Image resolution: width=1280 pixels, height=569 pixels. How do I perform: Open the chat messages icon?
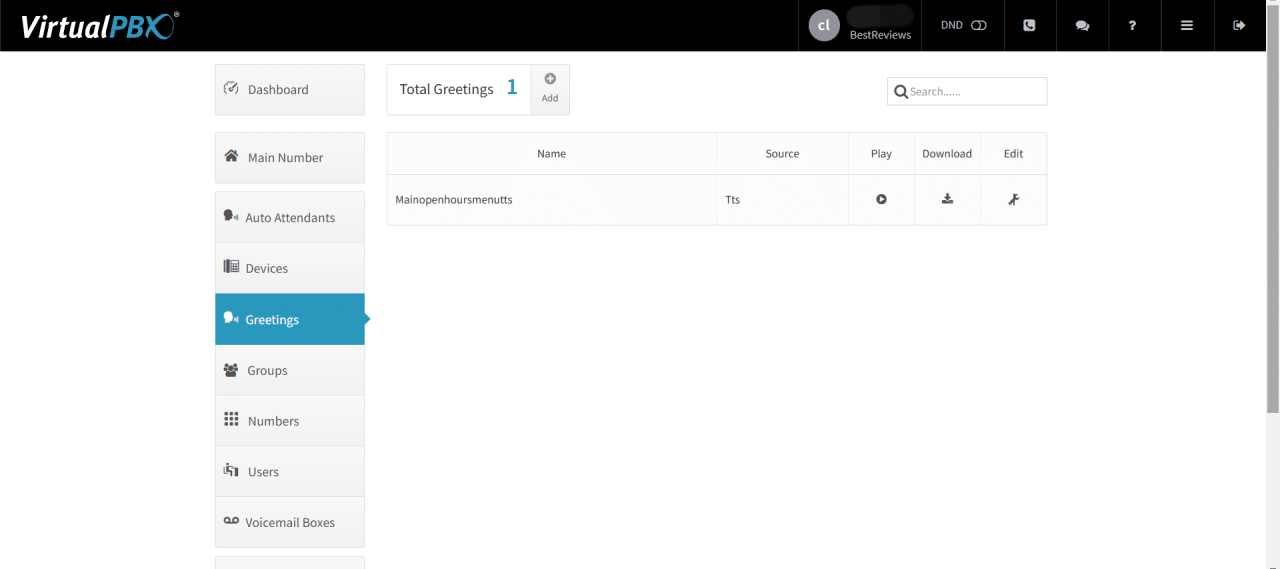[1082, 25]
